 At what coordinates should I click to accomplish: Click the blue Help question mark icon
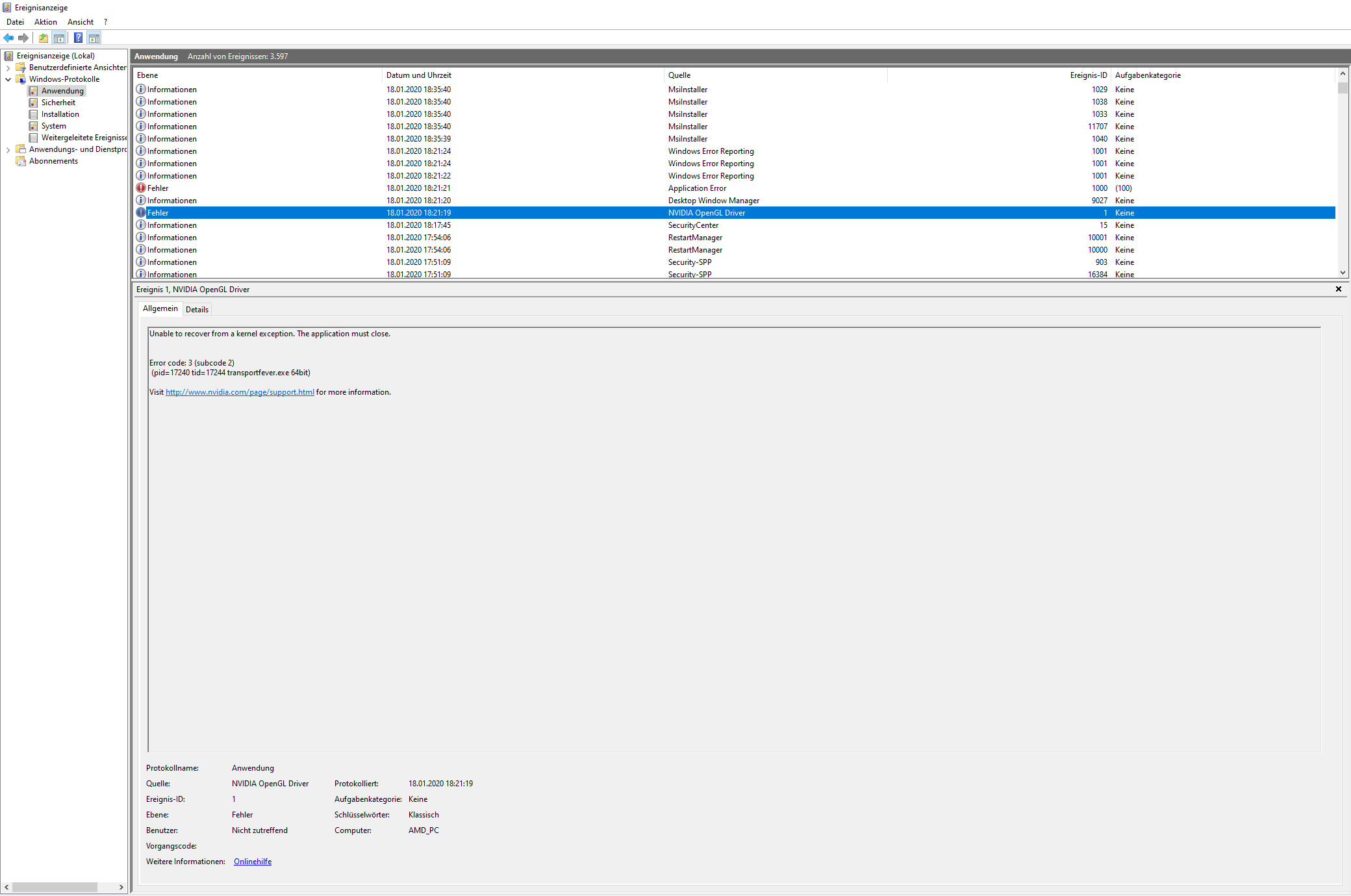coord(78,38)
